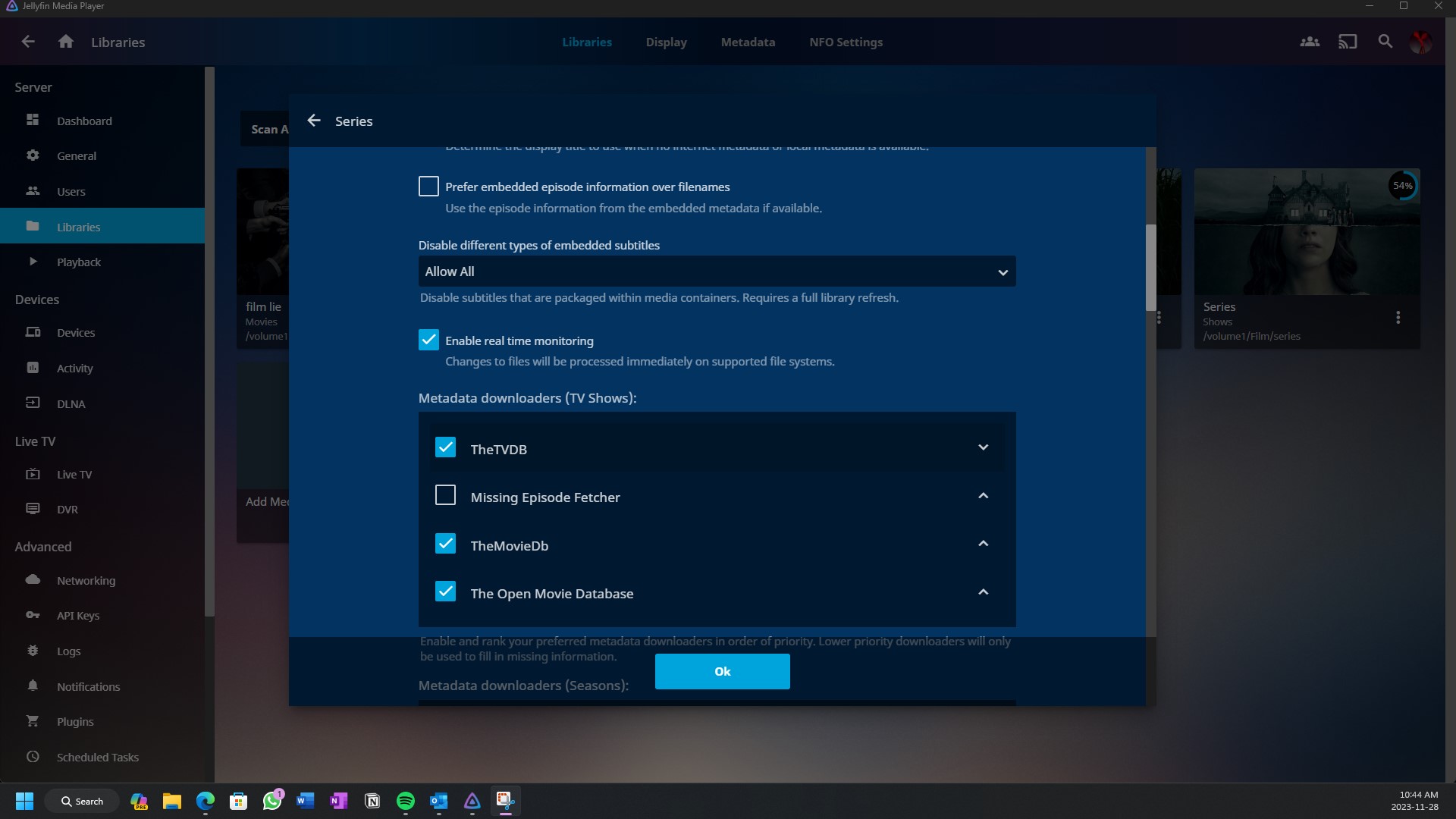Screen dimensions: 1456x819
Task: Switch to the NFO Settings tab
Action: tap(846, 42)
